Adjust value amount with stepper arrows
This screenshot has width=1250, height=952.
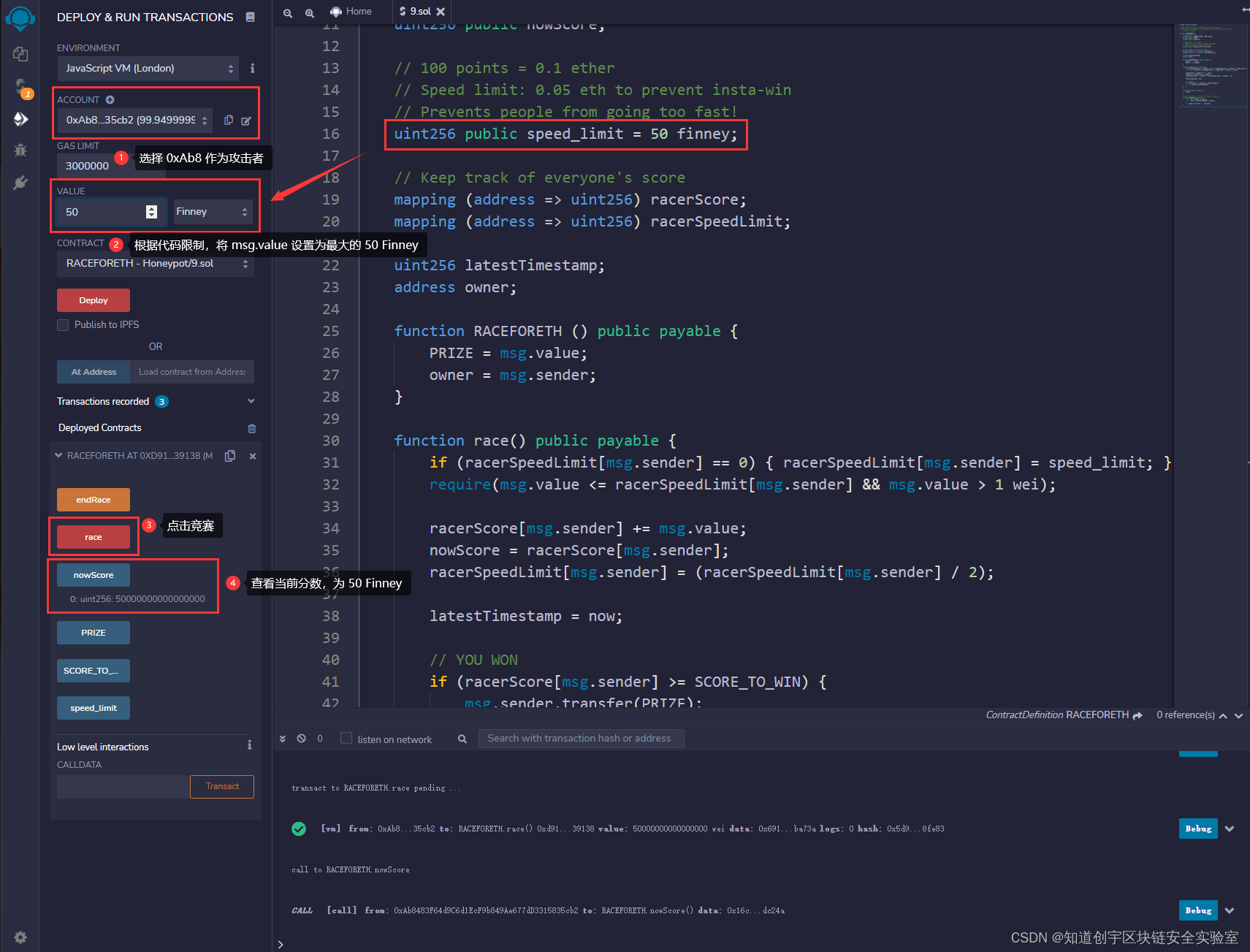pos(151,212)
